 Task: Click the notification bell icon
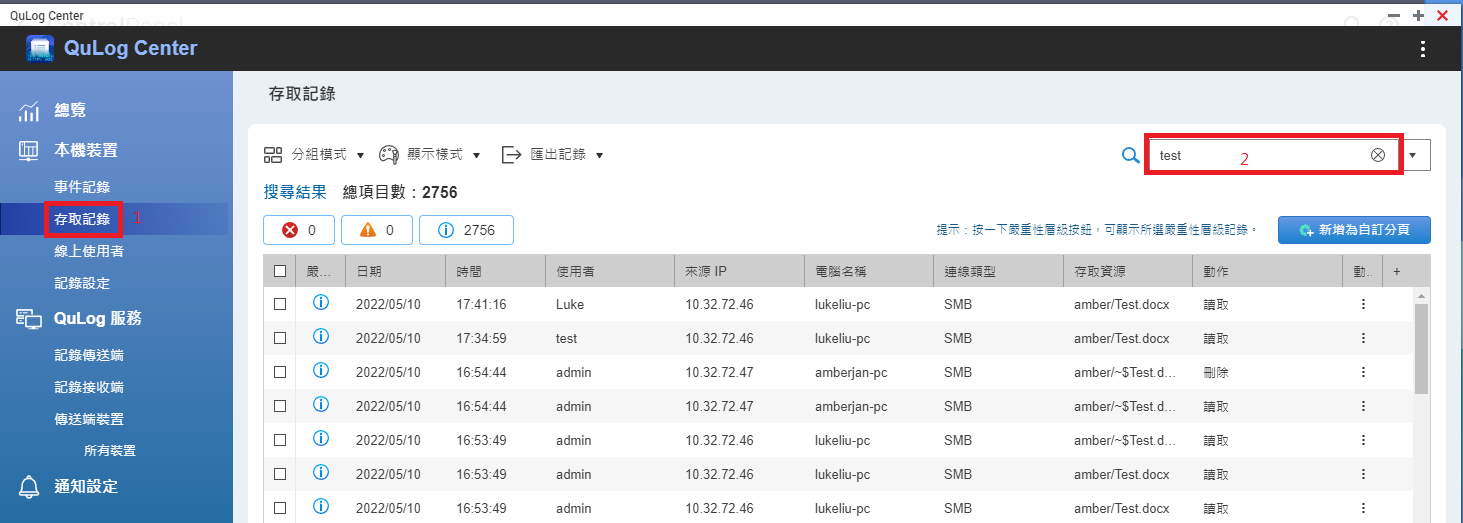[x=29, y=486]
